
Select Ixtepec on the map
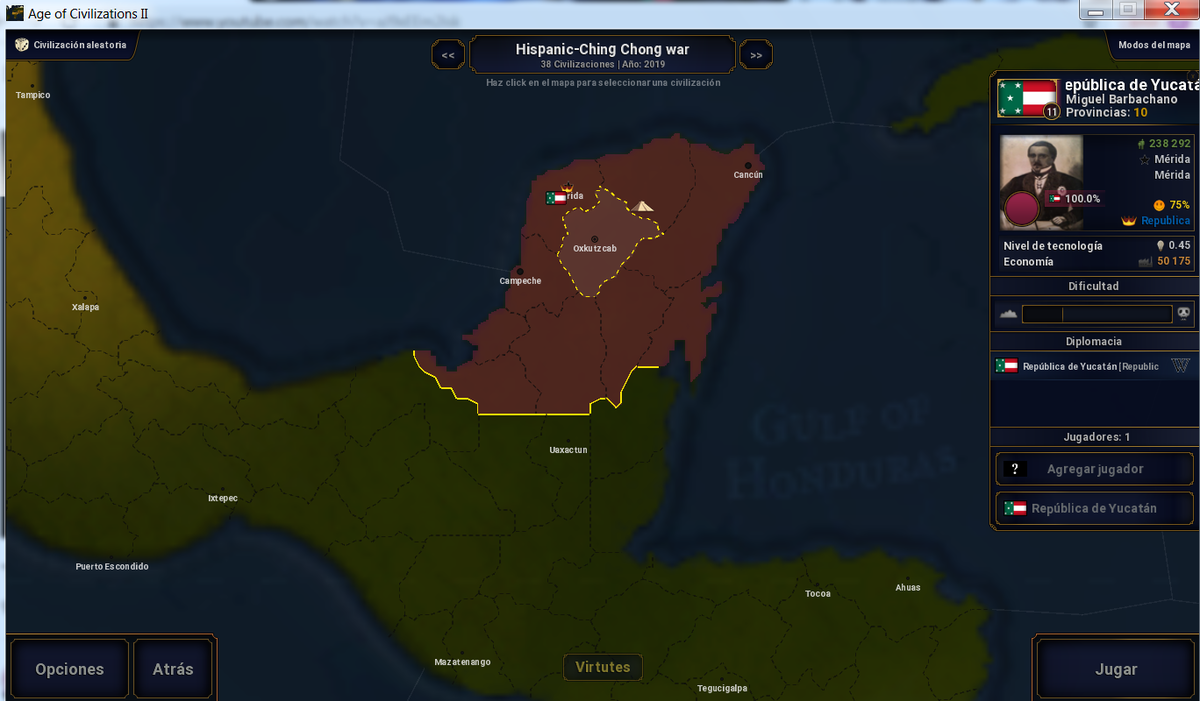(223, 498)
